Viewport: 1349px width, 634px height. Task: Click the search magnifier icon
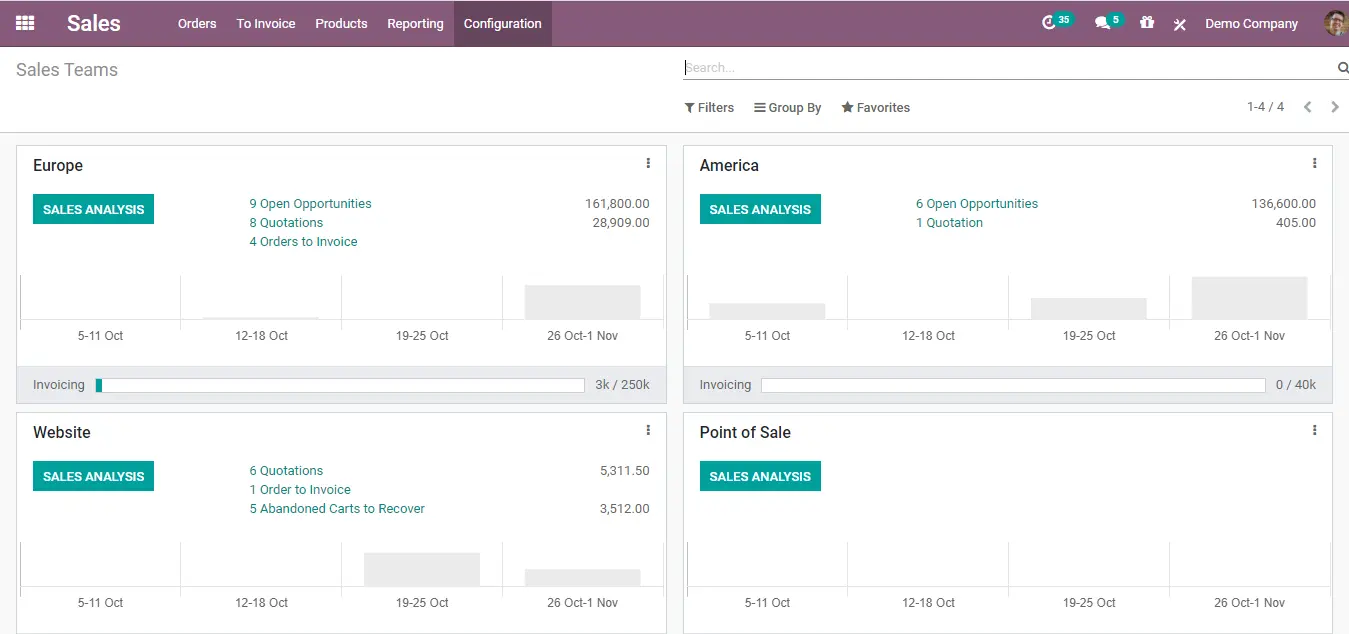(1341, 67)
